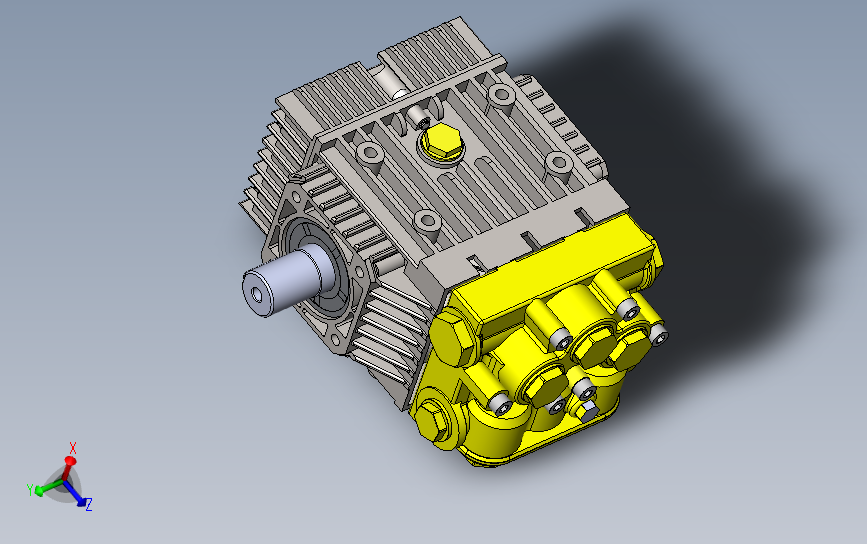Viewport: 867px width, 544px height.
Task: Select the silver hex bolt under the yellow manifold
Action: (588, 411)
